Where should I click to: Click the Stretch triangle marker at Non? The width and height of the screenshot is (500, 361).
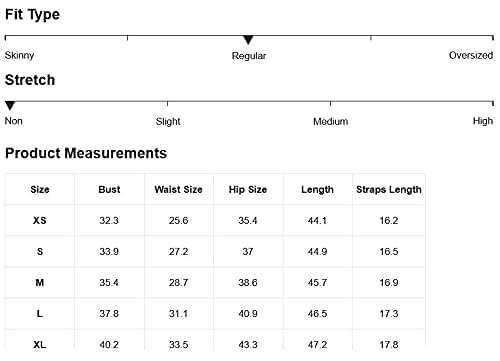point(10,106)
